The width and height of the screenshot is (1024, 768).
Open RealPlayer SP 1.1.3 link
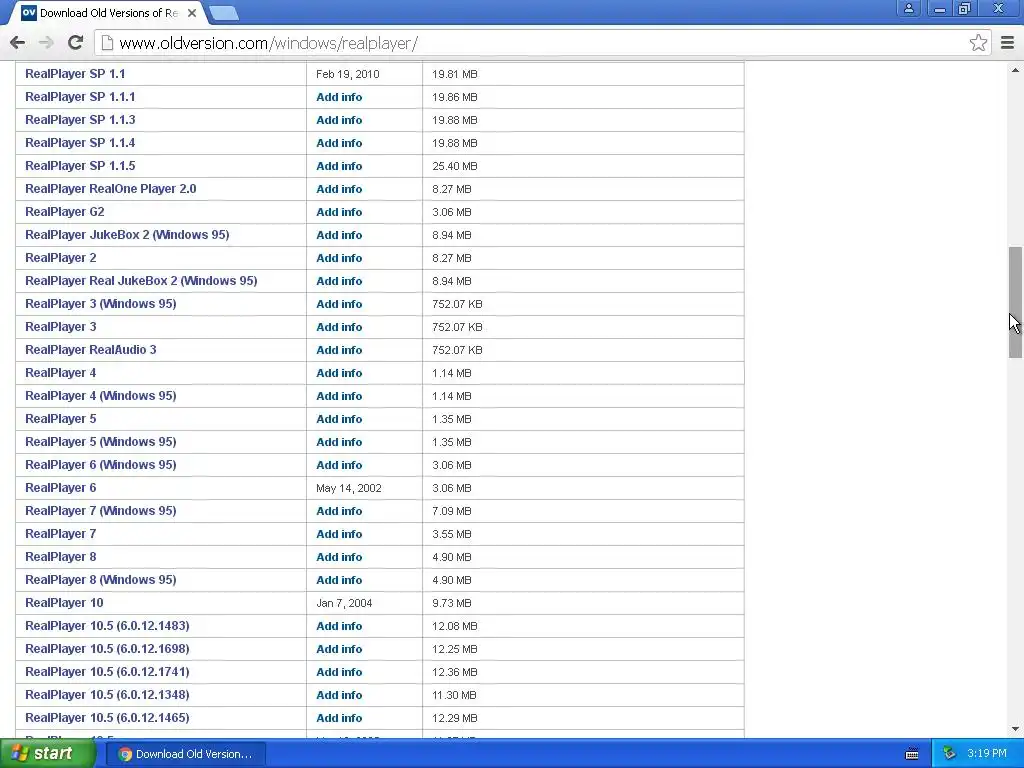80,120
